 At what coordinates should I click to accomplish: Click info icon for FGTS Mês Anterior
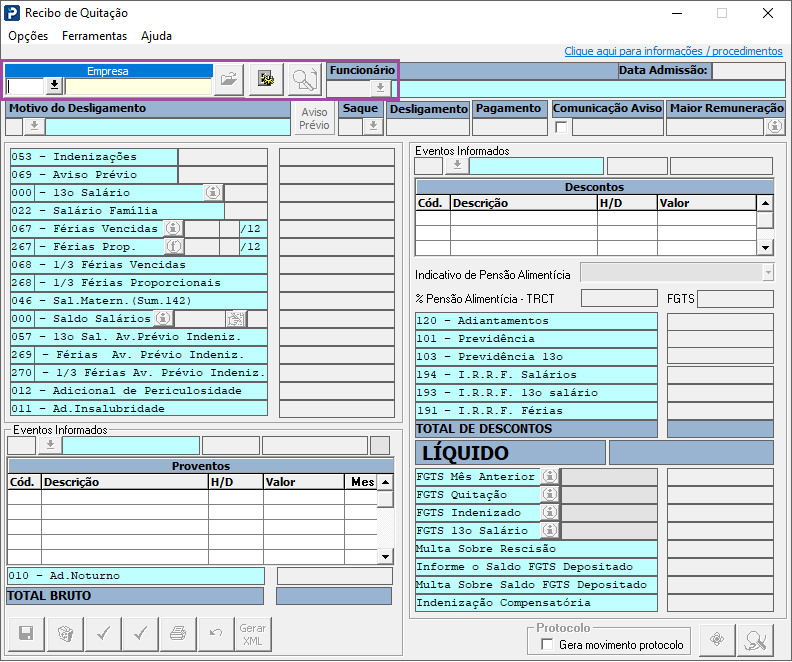[550, 476]
